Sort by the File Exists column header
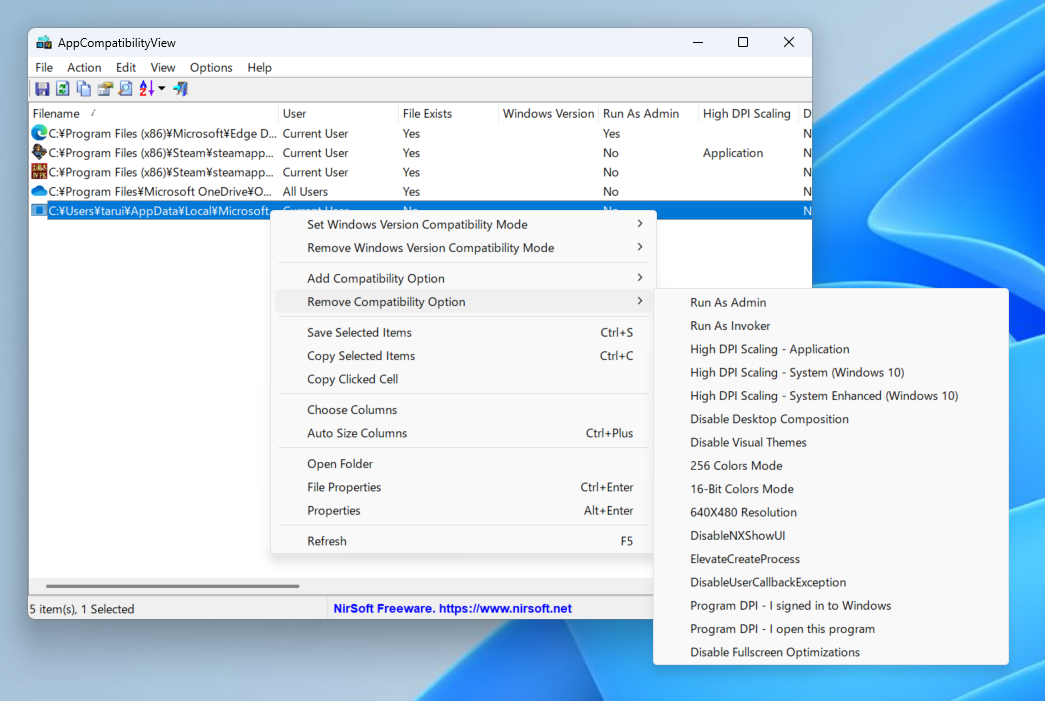Image resolution: width=1045 pixels, height=701 pixels. pos(448,113)
